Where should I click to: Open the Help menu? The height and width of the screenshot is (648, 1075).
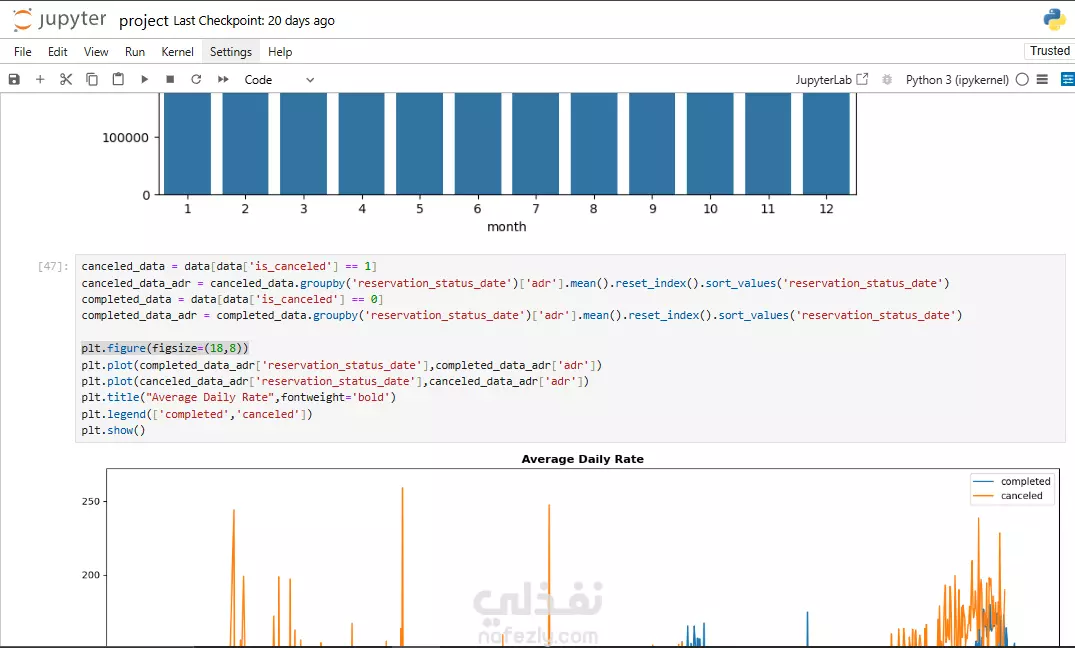click(x=280, y=51)
